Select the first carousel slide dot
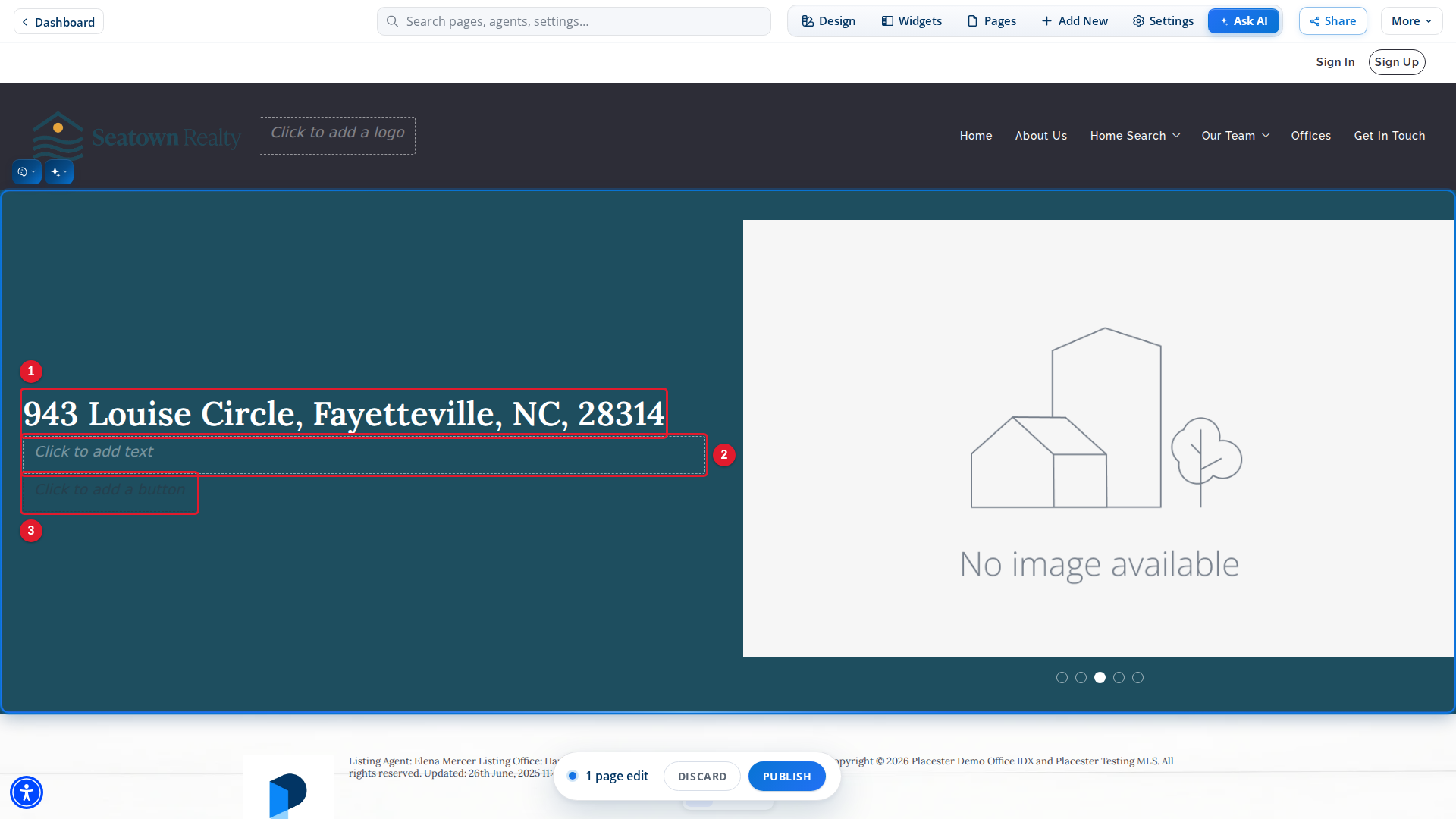1456x819 pixels. point(1062,678)
